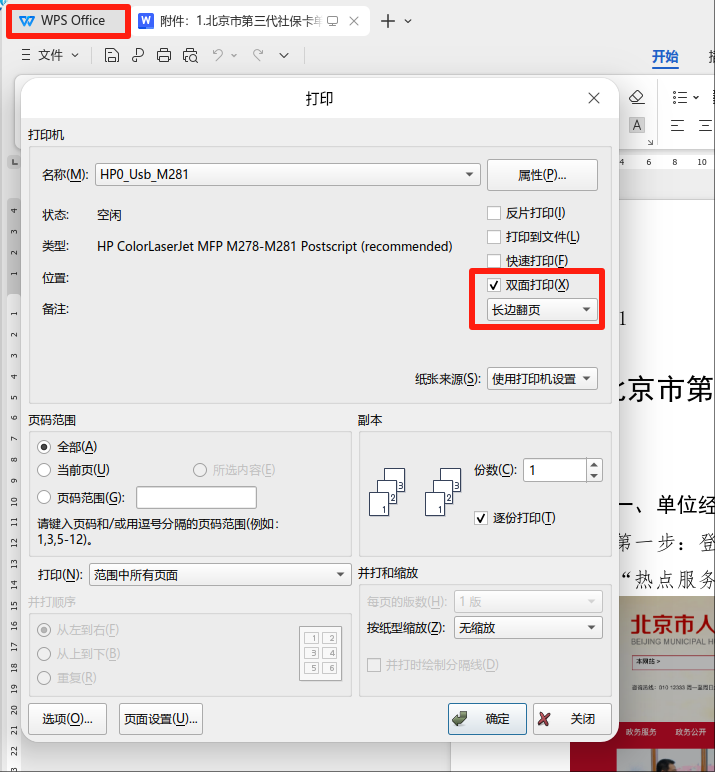Open the 长边翻页 dropdown

click(x=542, y=310)
